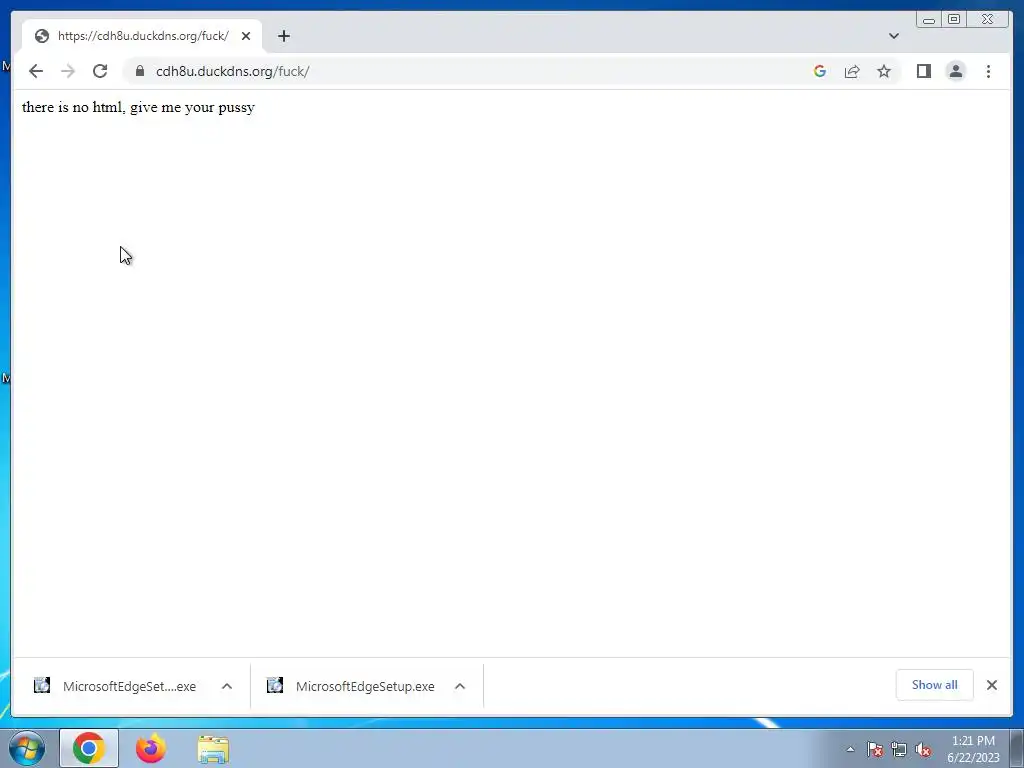The image size is (1024, 768).
Task: Click the file icon of MicrosoftEdgeSetup.exe
Action: [275, 685]
